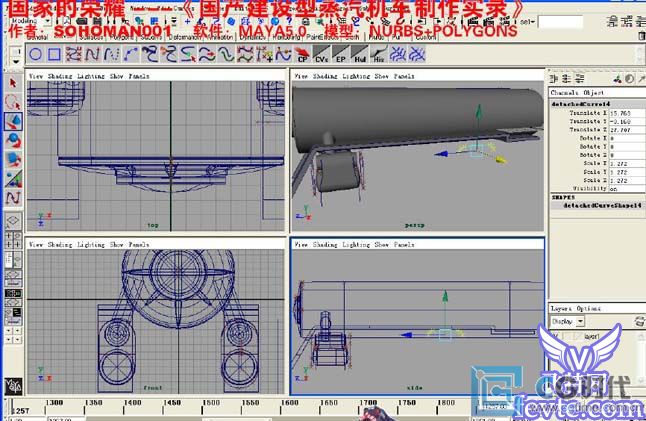Open the Display dropdown in the layer editor
The width and height of the screenshot is (646, 421).
click(568, 321)
